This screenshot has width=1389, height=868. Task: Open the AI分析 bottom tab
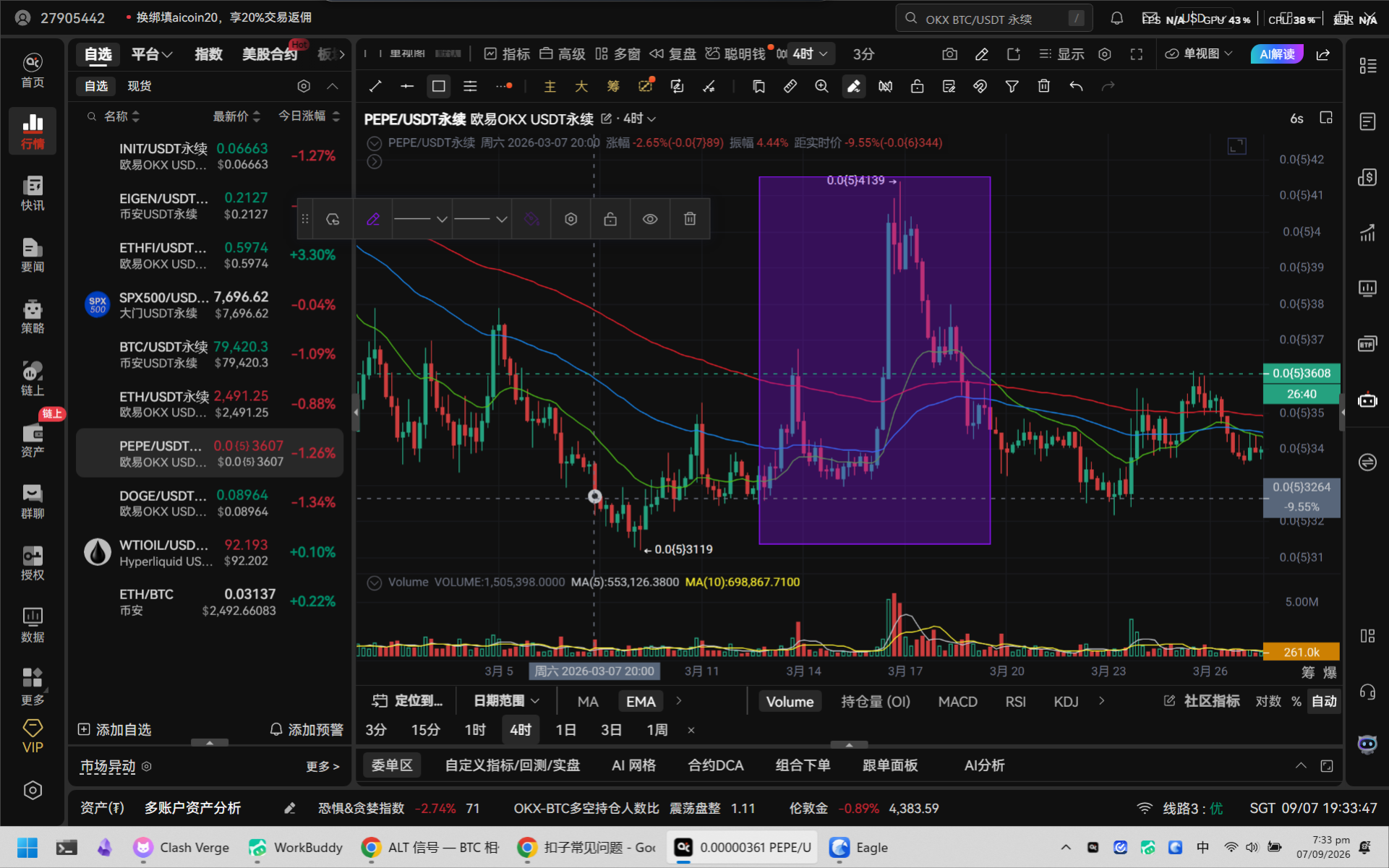pos(984,765)
